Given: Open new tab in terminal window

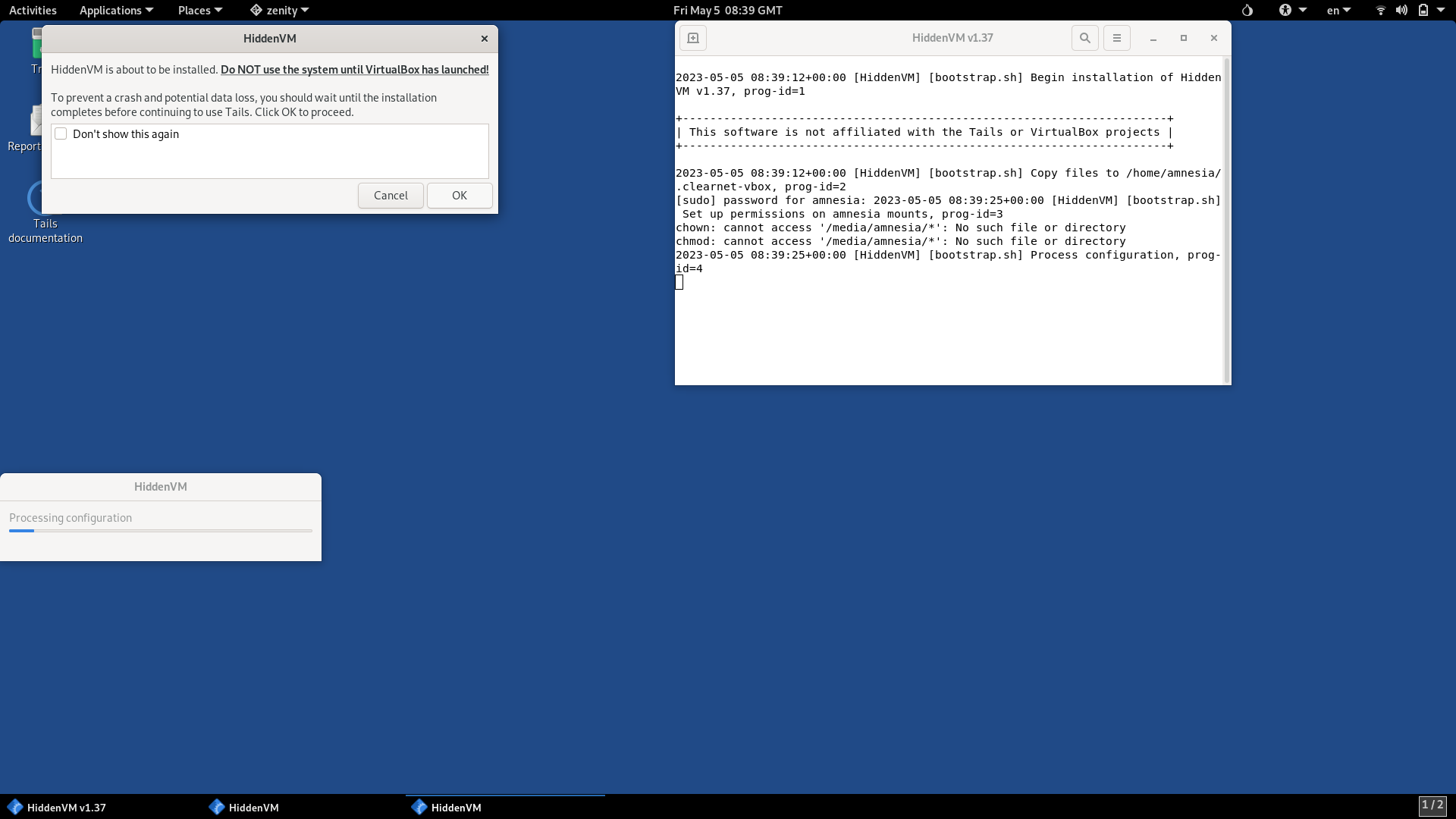Looking at the screenshot, I should point(692,38).
